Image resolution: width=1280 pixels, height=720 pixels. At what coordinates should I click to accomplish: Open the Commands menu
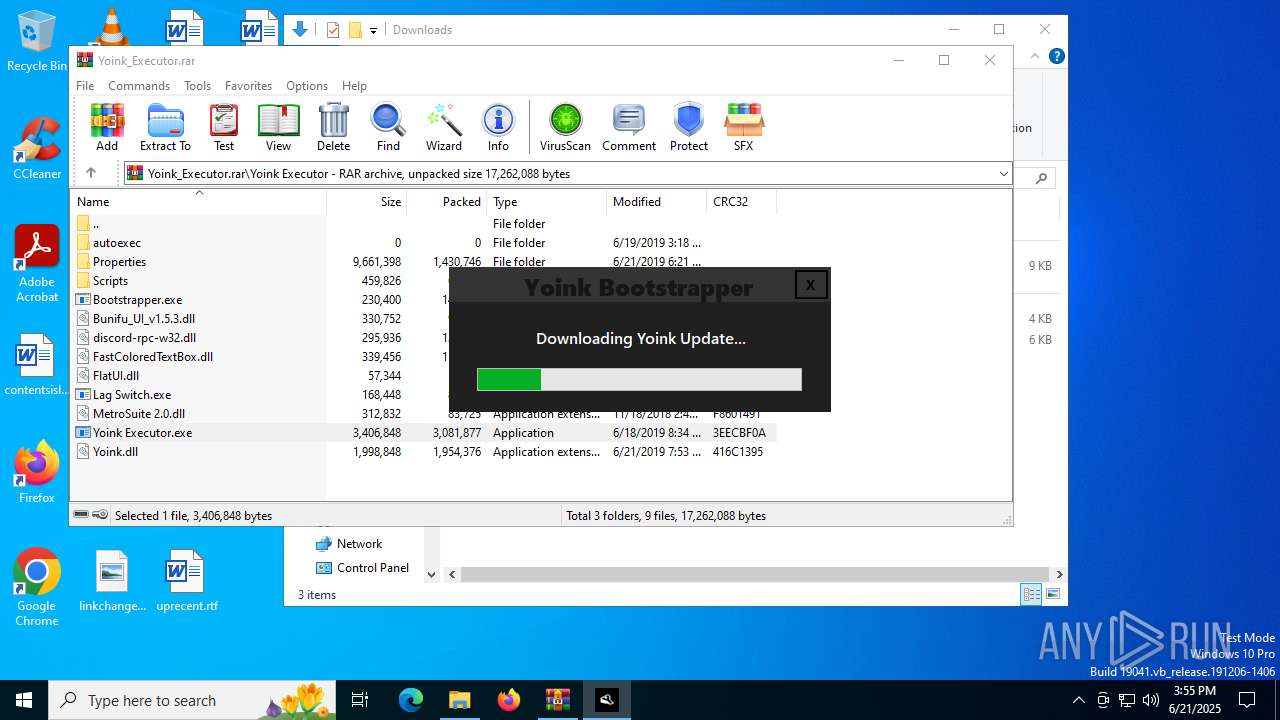[139, 86]
